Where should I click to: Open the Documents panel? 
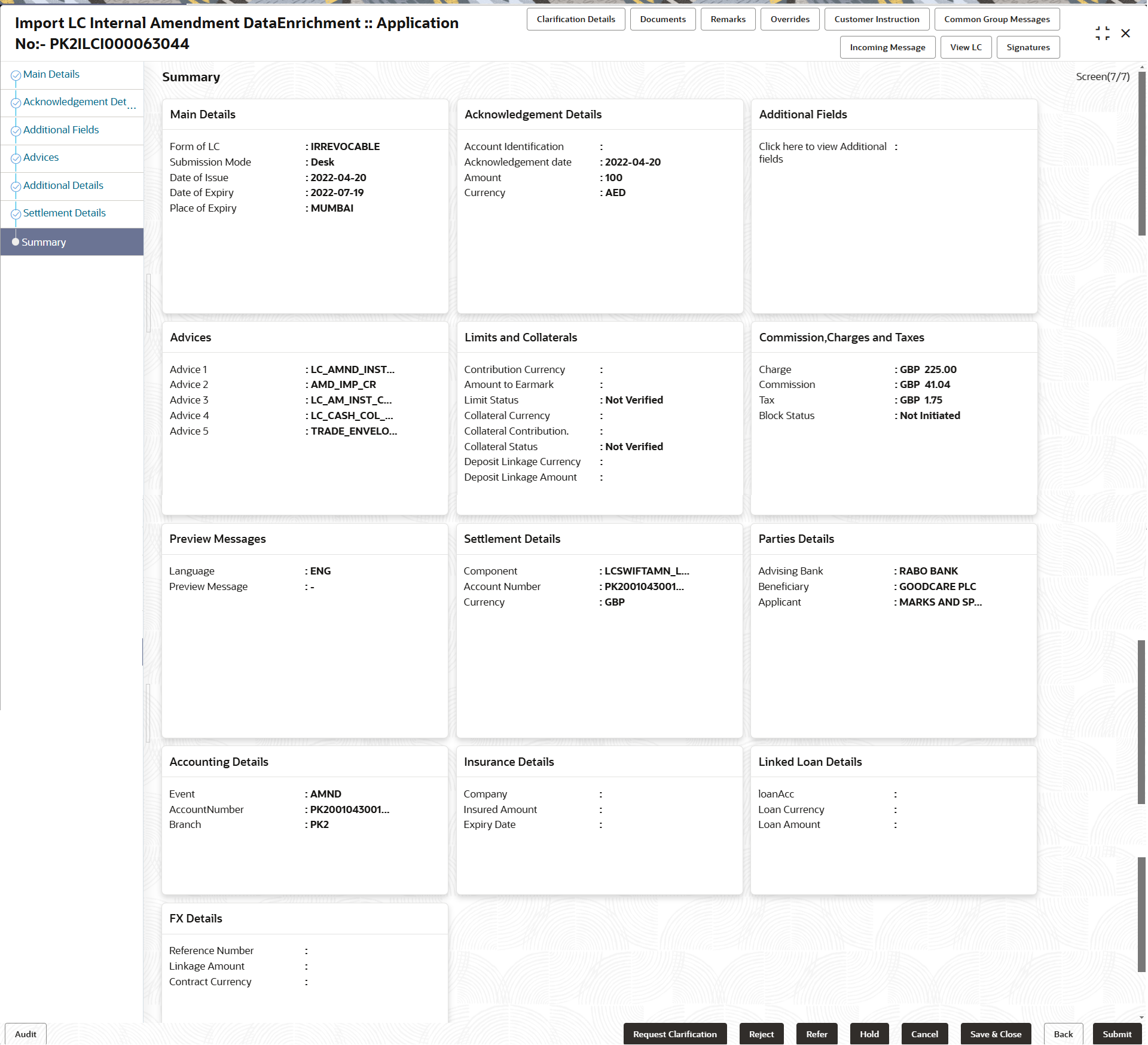click(x=662, y=19)
